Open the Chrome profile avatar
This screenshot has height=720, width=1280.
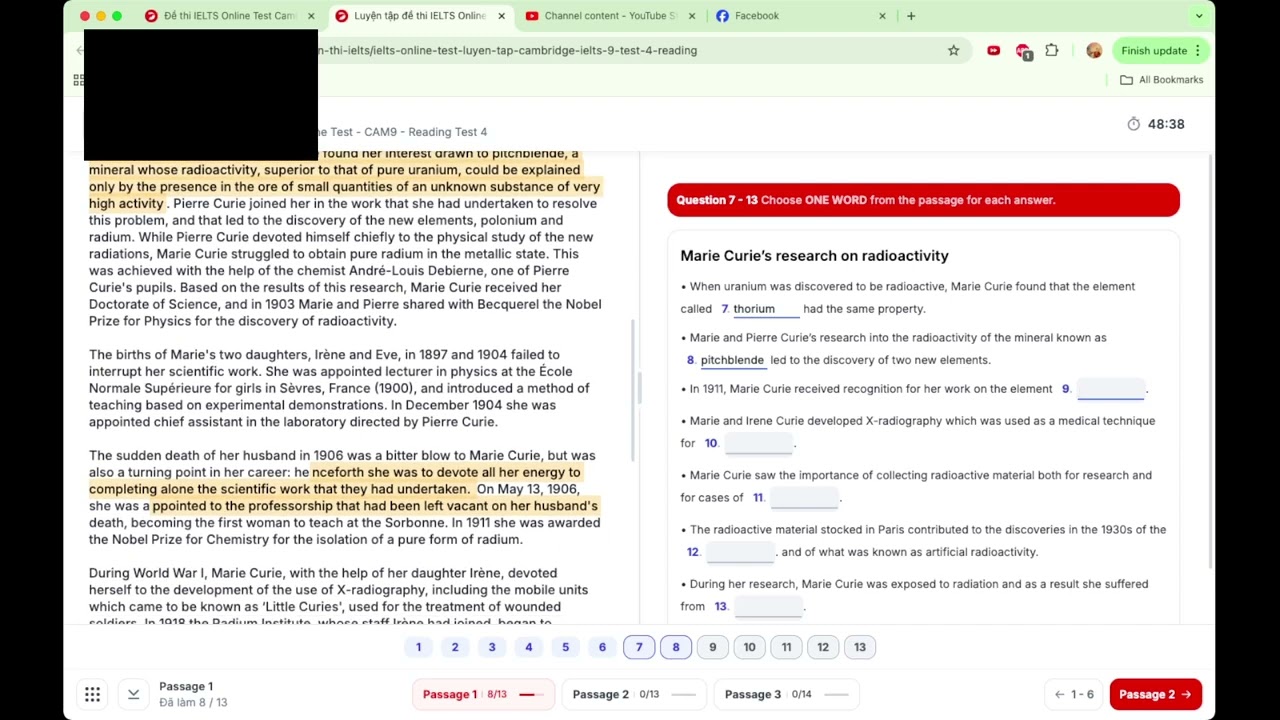coord(1094,50)
